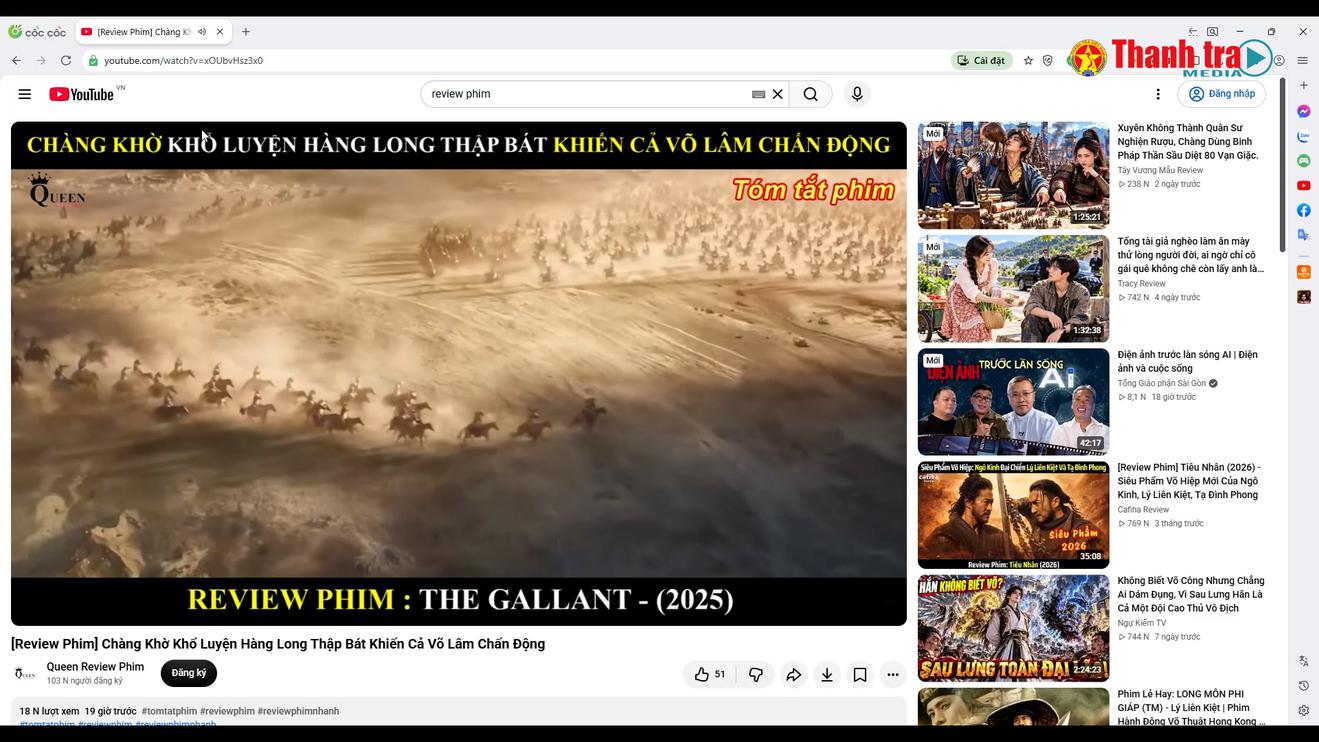Open the Tổng tài giả nghèo video thumbnail
This screenshot has width=1319, height=742.
tap(1013, 289)
